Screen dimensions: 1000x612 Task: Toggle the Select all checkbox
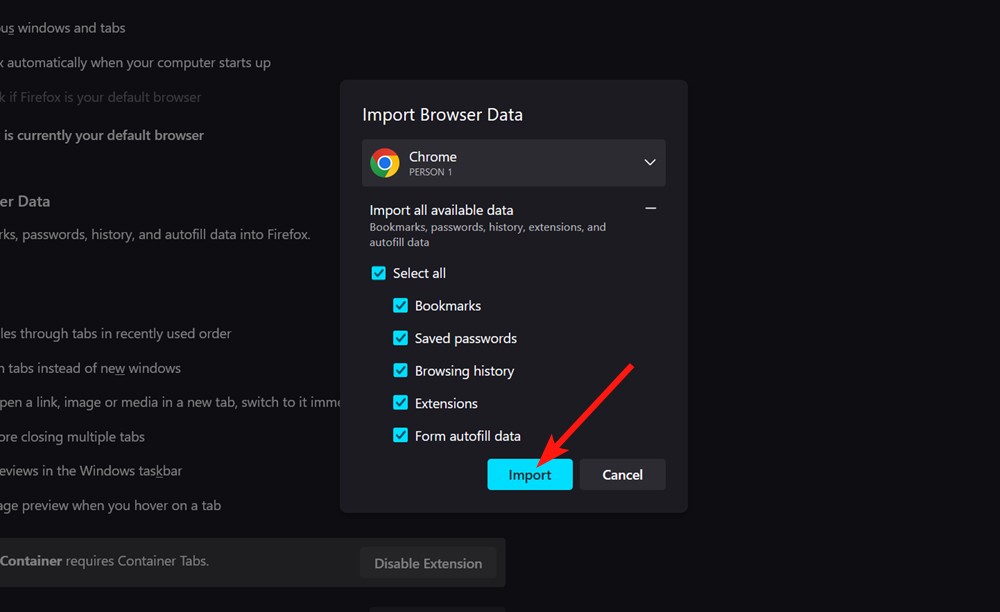[378, 273]
